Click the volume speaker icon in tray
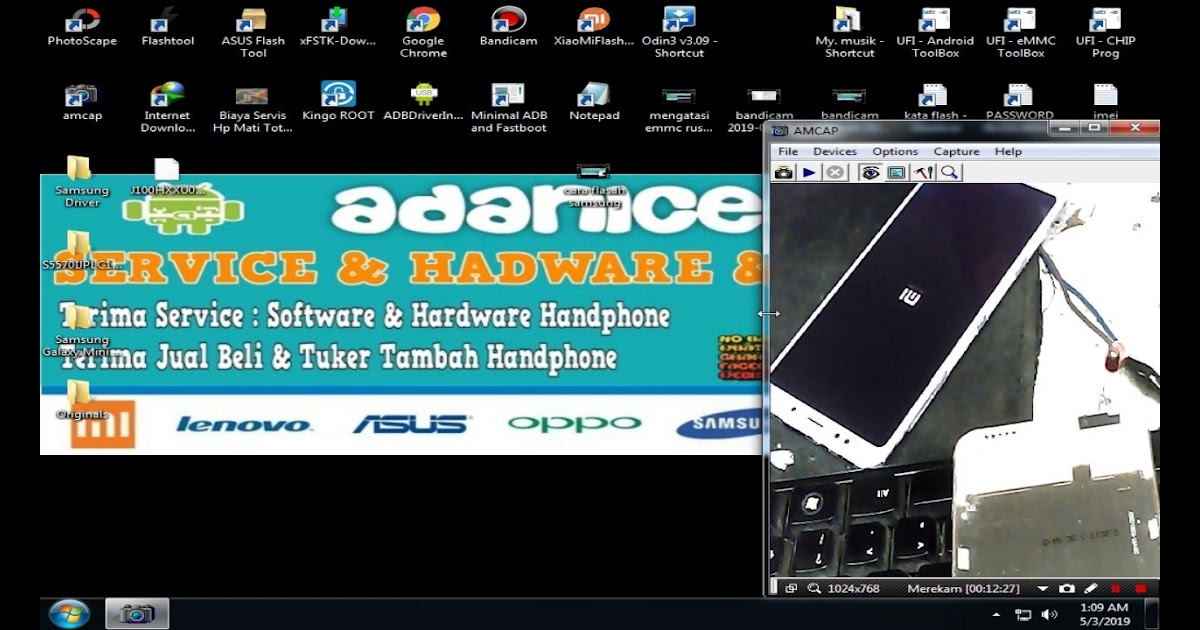 point(1049,614)
